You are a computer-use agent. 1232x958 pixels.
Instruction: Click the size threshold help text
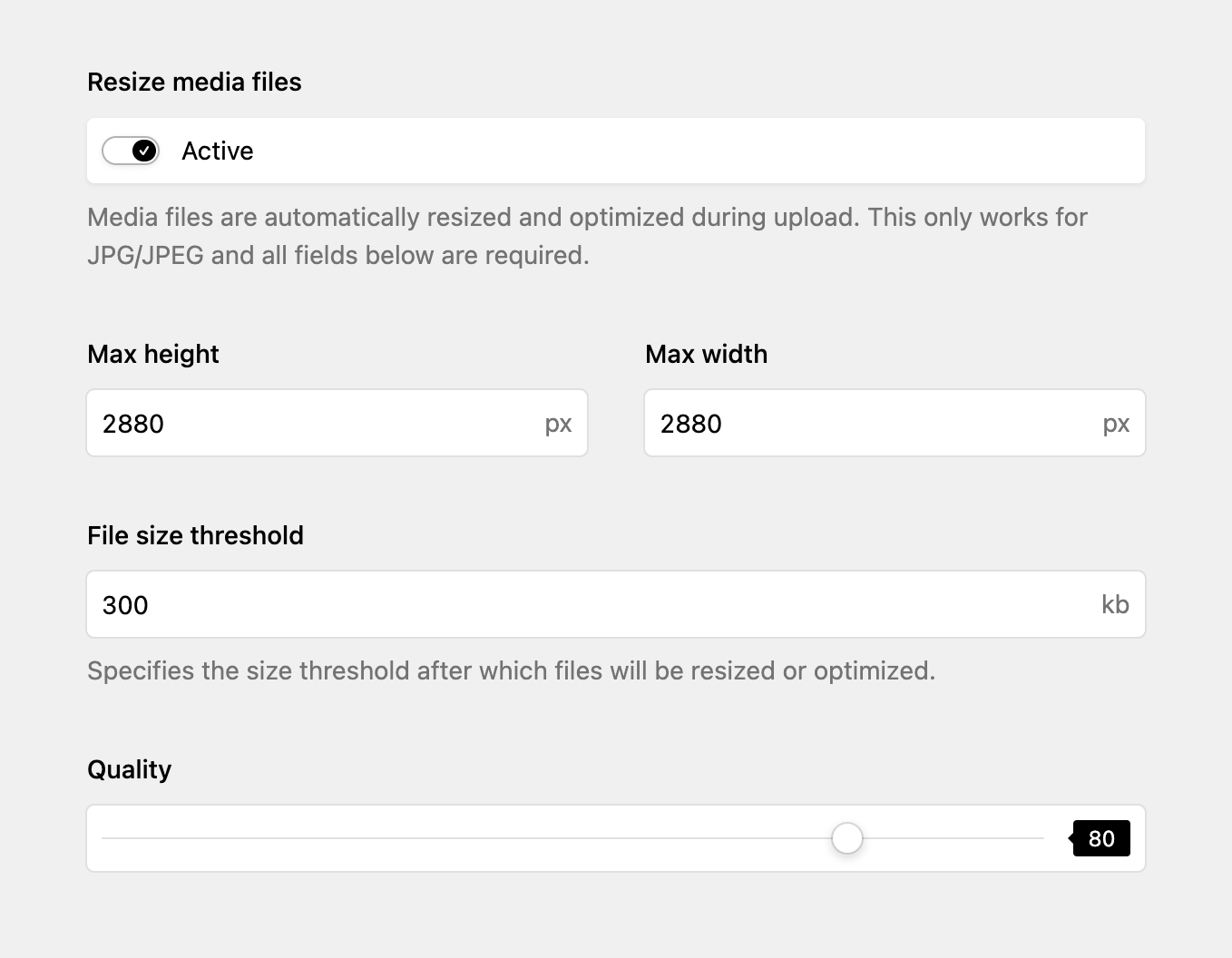coord(511,670)
